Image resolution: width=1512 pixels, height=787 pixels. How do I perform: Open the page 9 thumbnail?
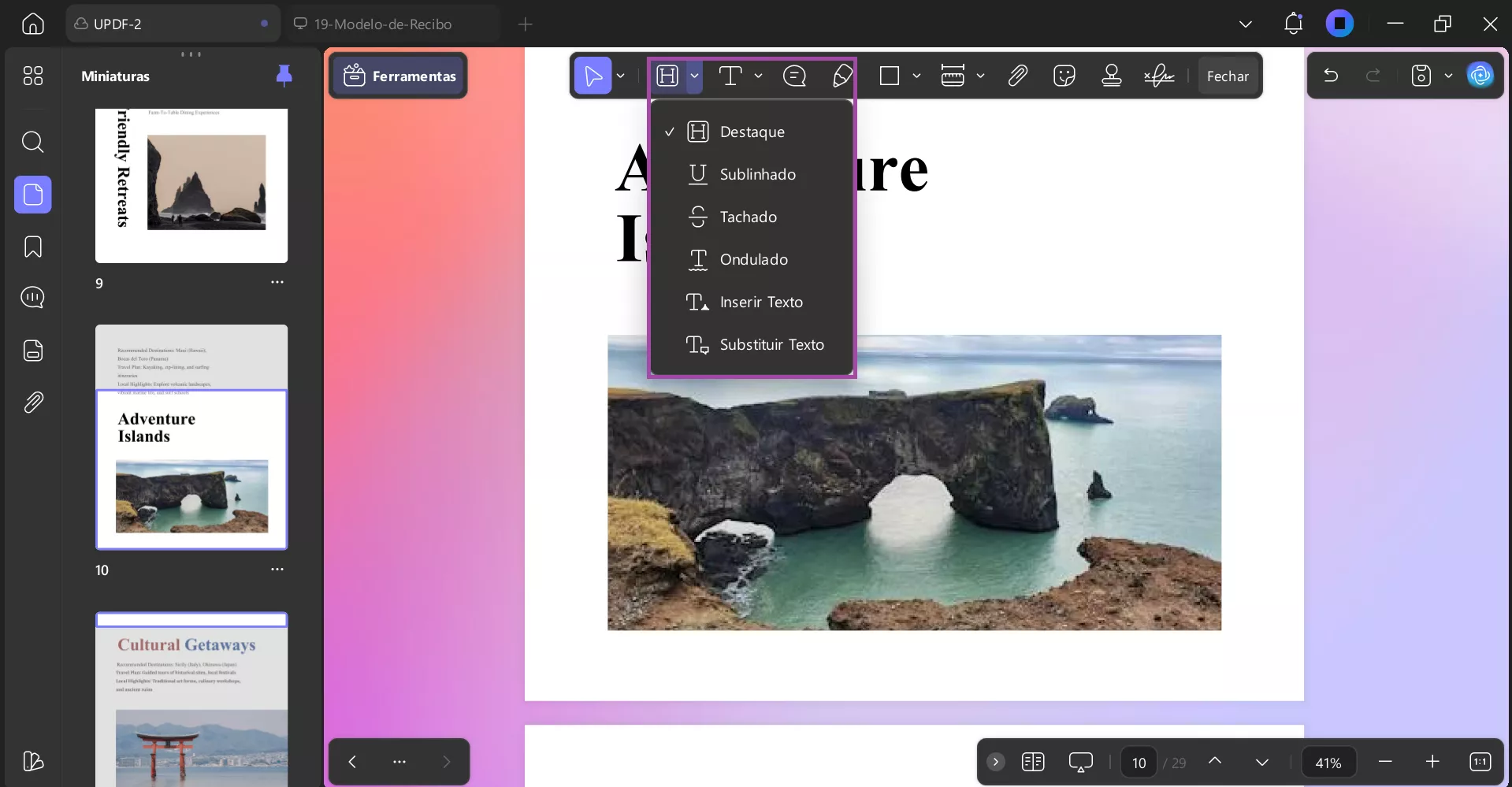pyautogui.click(x=191, y=185)
